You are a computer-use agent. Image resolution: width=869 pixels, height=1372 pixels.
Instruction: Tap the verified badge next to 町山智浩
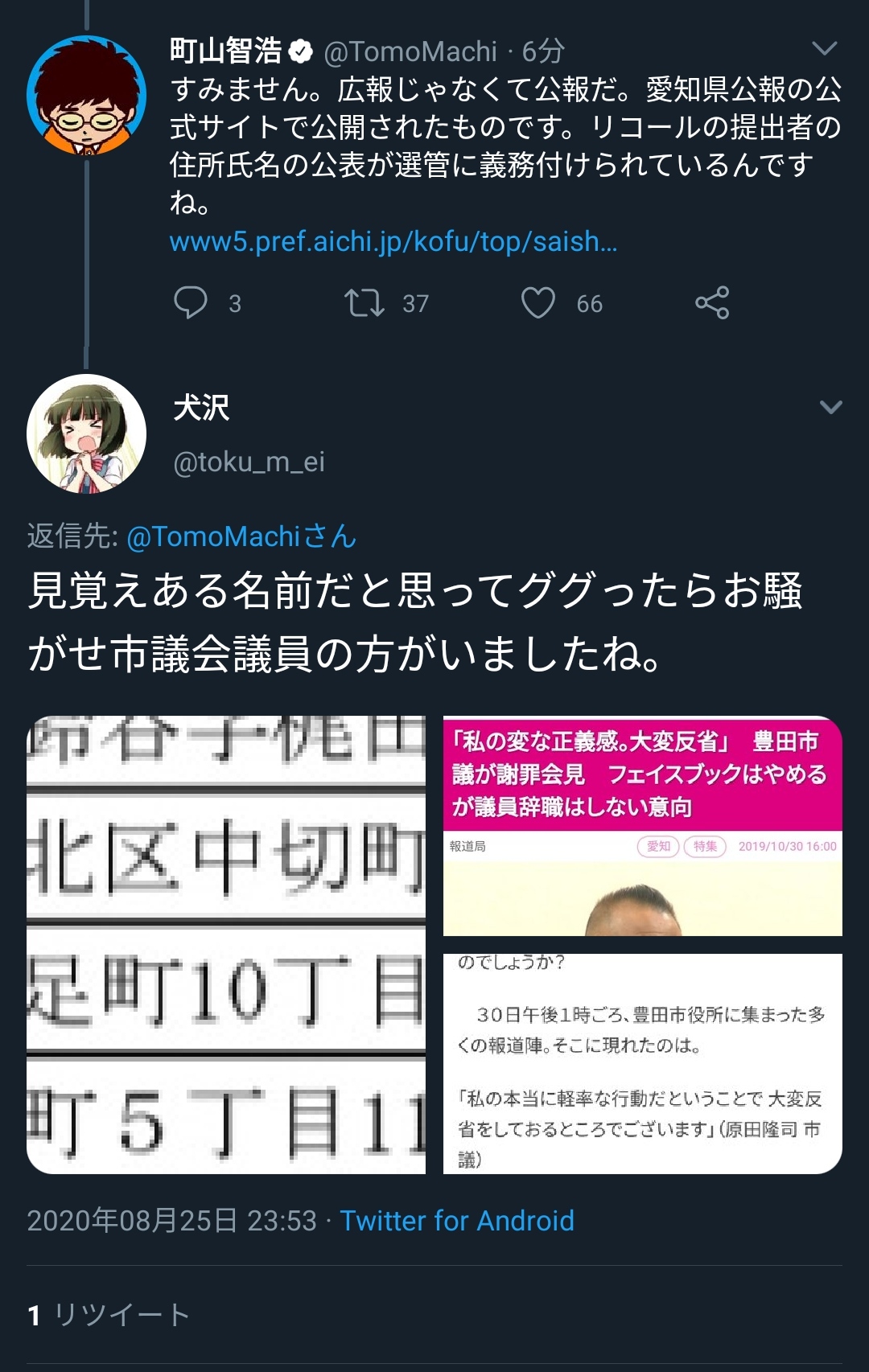[x=301, y=52]
